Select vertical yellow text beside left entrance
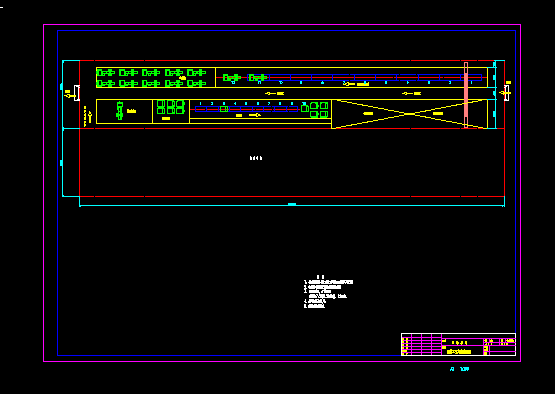The height and width of the screenshot is (394, 555). 85,116
